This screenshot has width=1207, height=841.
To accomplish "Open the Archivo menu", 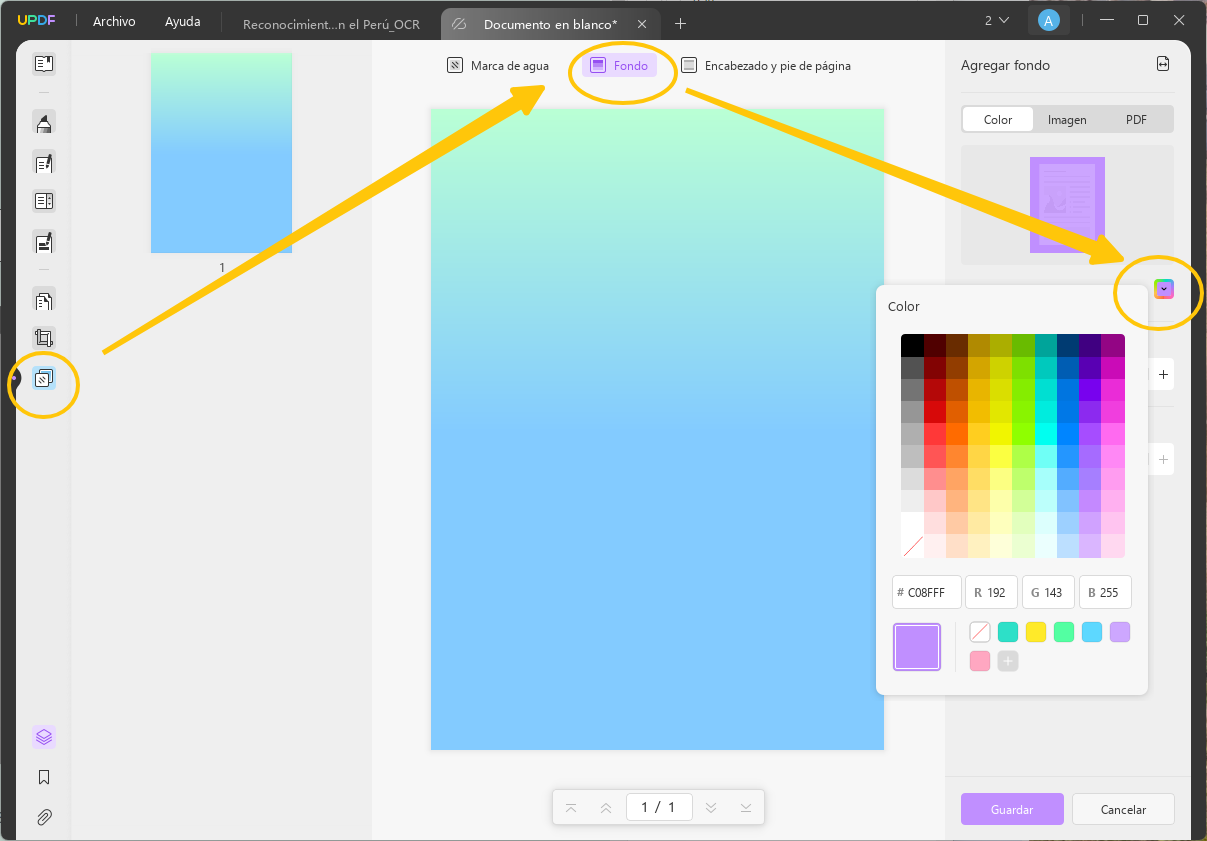I will click(113, 21).
